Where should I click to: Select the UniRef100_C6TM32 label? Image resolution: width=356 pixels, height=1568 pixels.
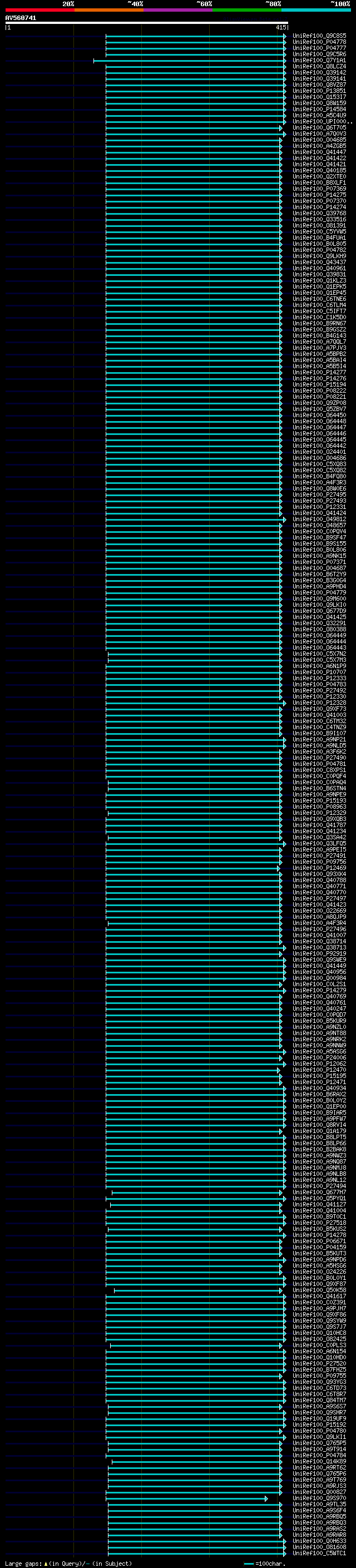pyautogui.click(x=319, y=721)
